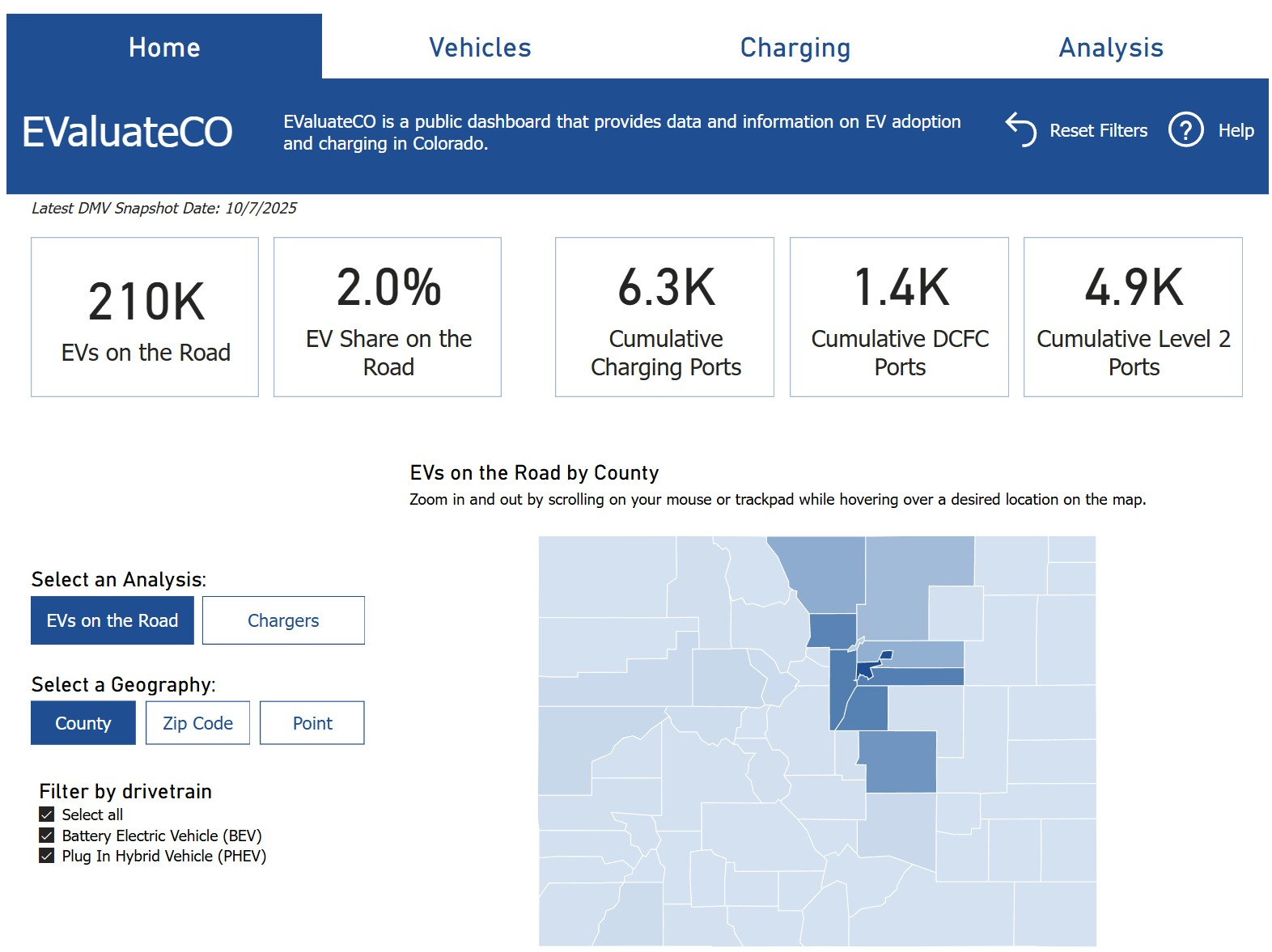The image size is (1272, 952).
Task: Click the 210K EVs on the Road card
Action: pyautogui.click(x=145, y=317)
